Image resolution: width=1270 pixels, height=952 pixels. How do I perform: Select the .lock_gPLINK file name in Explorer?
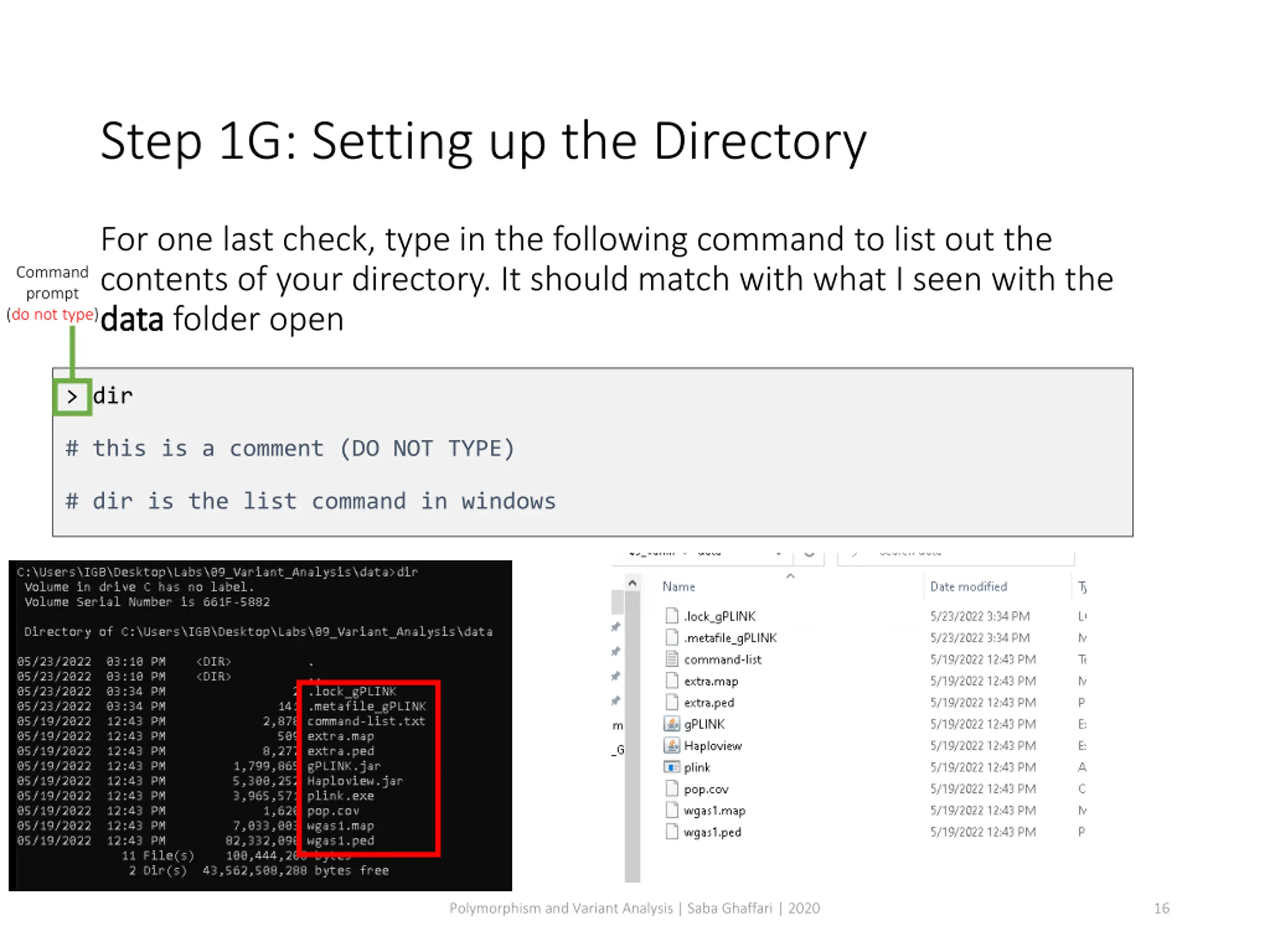(719, 616)
